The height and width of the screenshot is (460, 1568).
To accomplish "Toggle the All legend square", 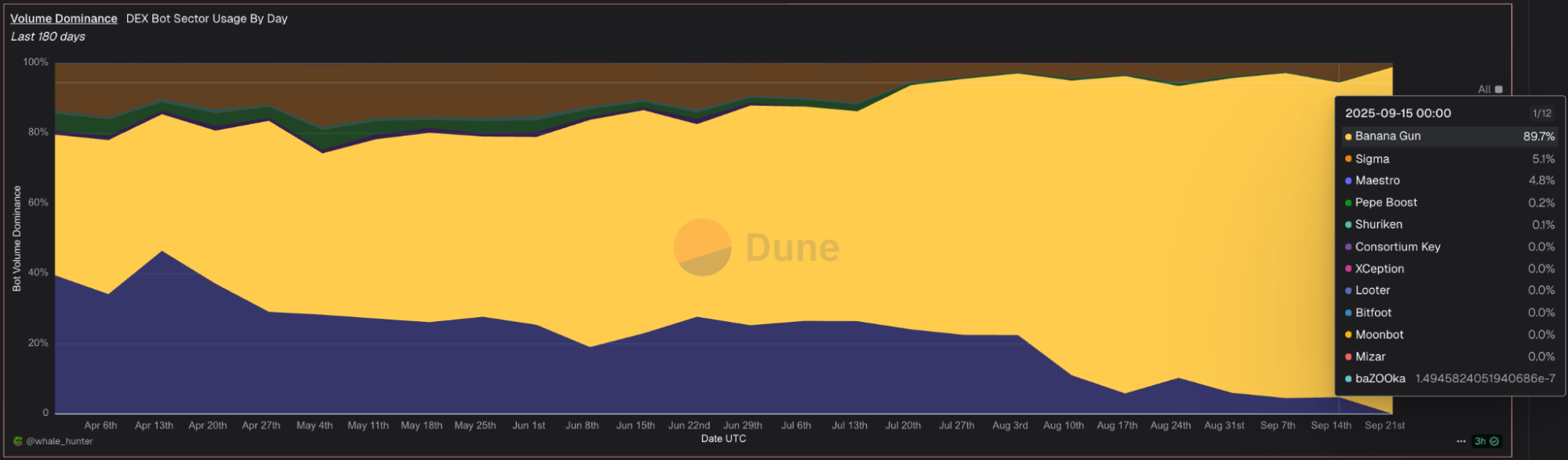I will [1499, 89].
